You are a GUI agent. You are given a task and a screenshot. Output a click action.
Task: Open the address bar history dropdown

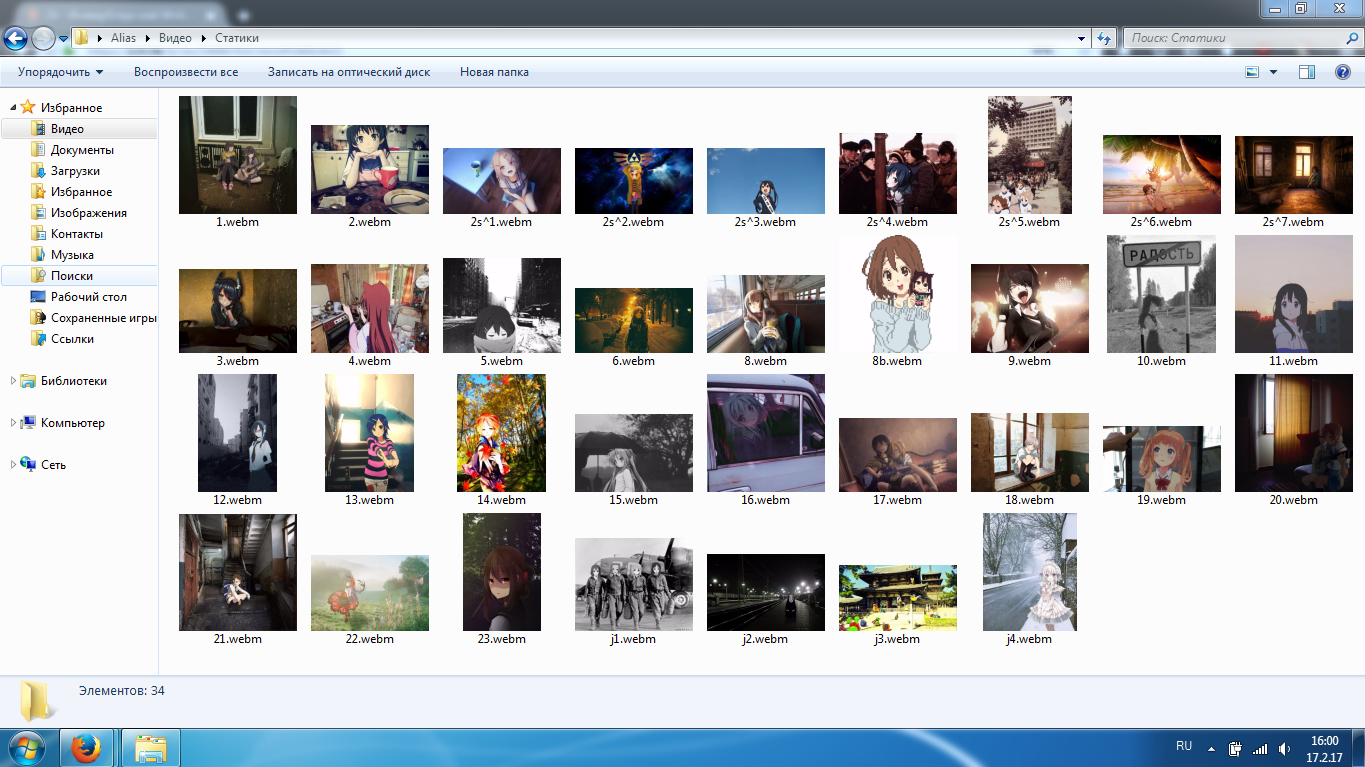point(1082,38)
